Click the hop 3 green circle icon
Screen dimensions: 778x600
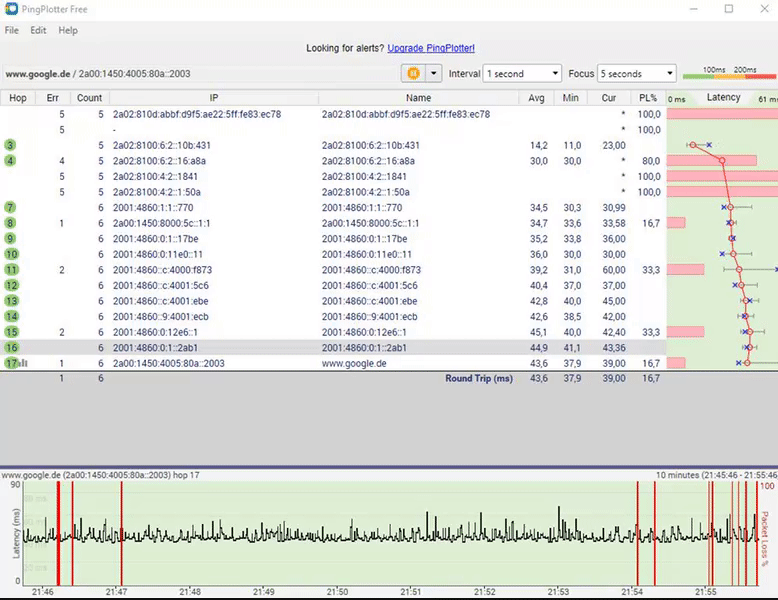pyautogui.click(x=11, y=146)
